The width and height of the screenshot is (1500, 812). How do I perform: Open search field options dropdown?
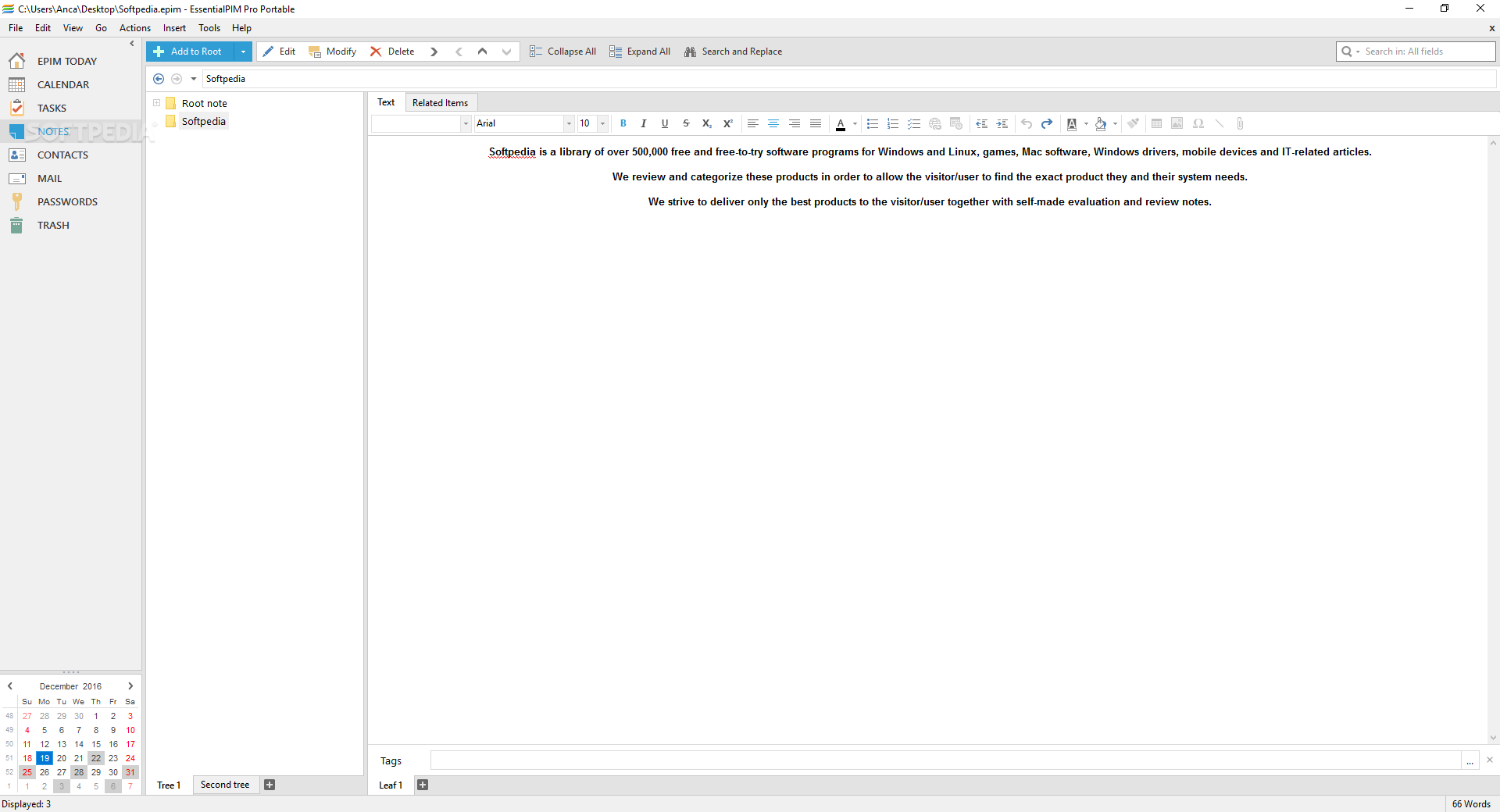tap(1358, 52)
